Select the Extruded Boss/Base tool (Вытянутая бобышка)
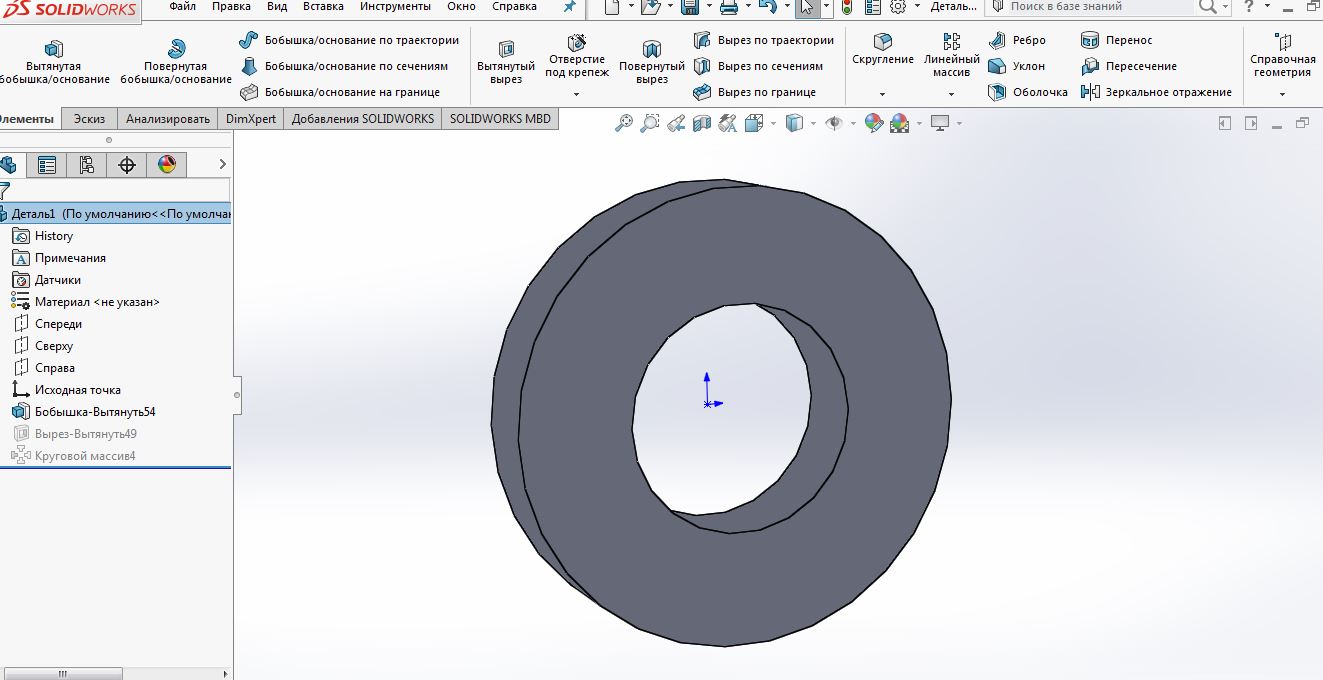 [x=53, y=62]
